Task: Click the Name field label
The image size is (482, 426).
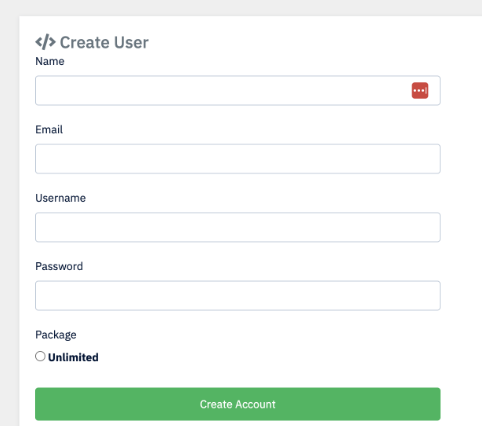Action: coord(50,61)
